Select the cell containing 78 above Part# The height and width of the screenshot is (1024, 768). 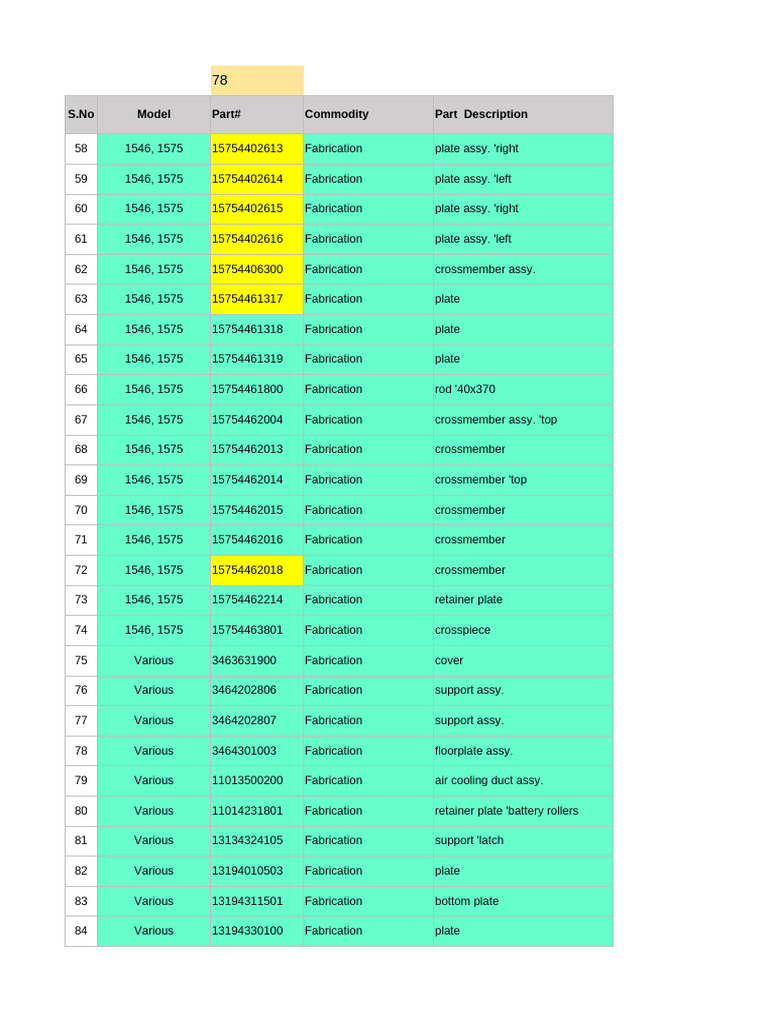pyautogui.click(x=257, y=80)
